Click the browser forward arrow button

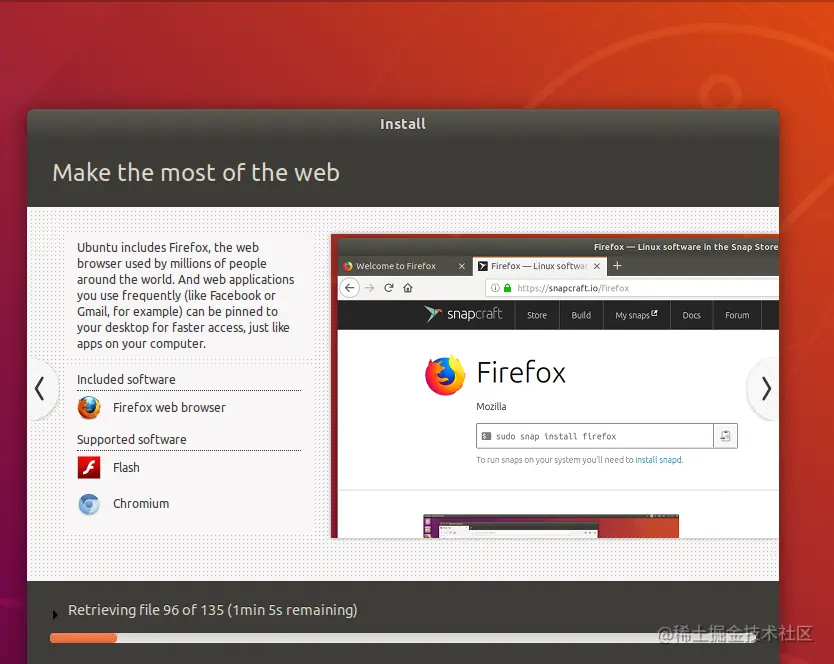click(x=369, y=288)
